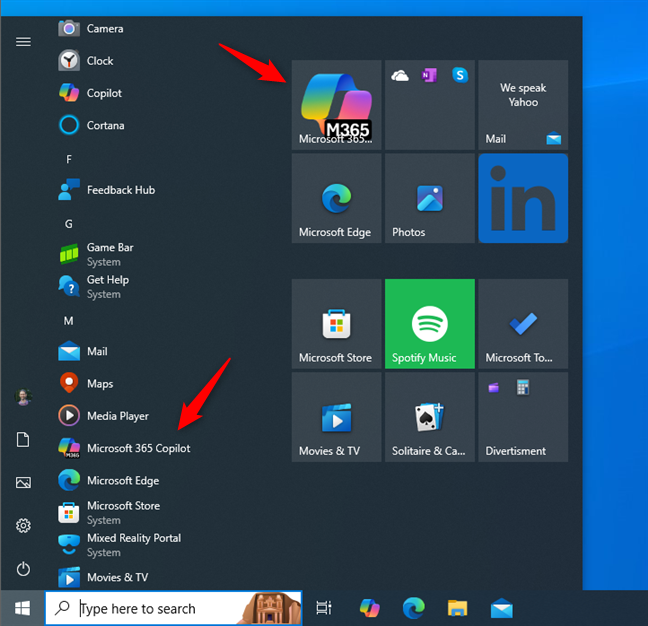Jump to letter G section header
Screen dimensions: 648x626
[x=69, y=224]
